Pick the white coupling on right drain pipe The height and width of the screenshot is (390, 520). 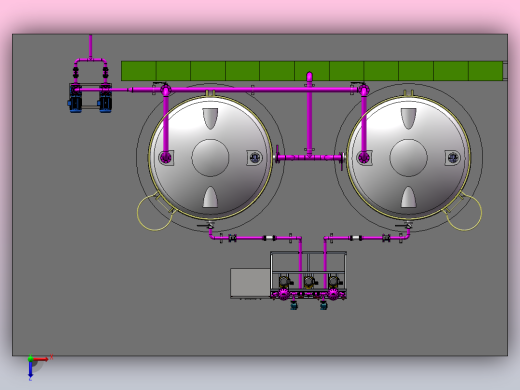tap(355, 238)
